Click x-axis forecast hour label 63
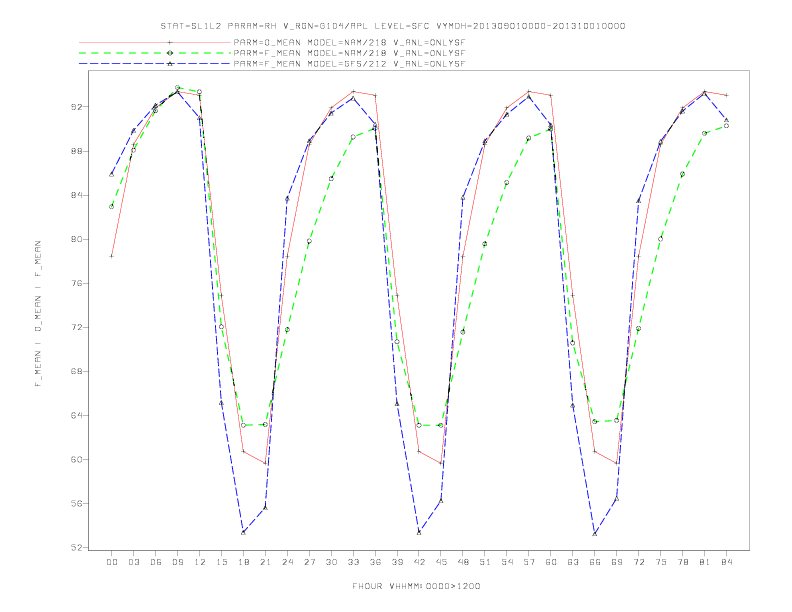792x612 pixels. tap(573, 562)
